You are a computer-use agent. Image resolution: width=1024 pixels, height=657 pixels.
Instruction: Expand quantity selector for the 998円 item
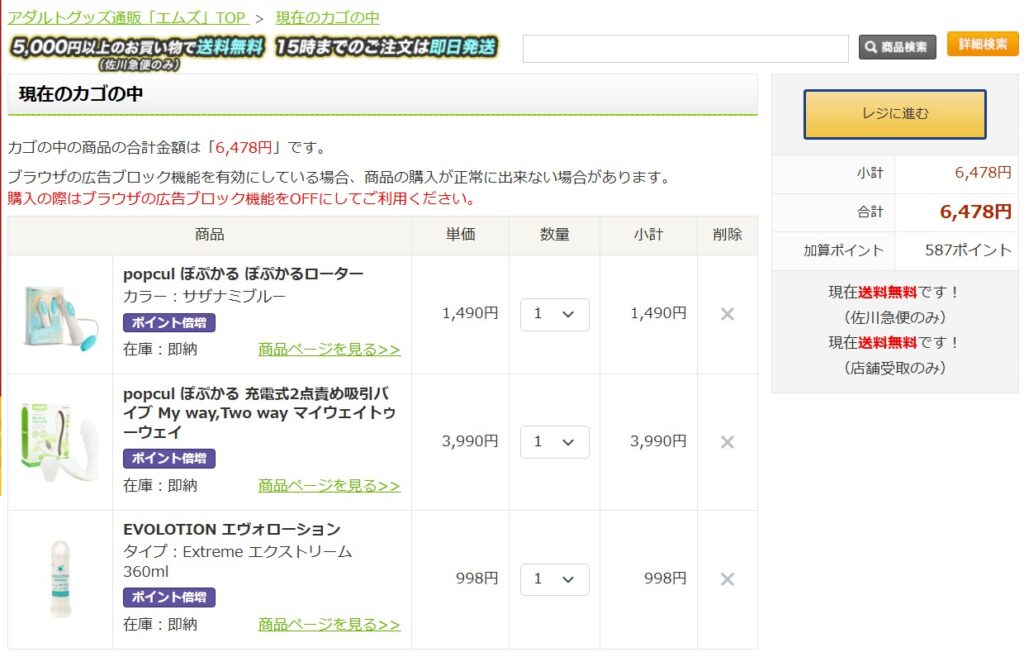click(554, 579)
